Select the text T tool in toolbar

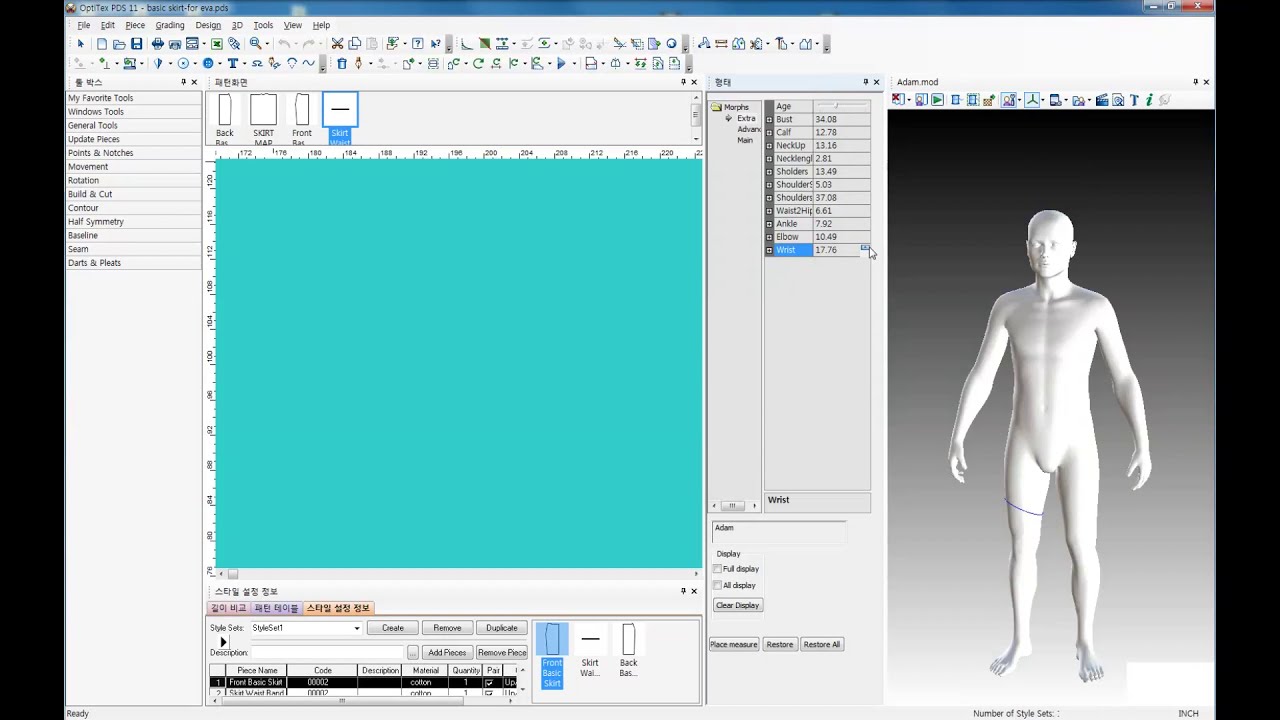point(232,63)
